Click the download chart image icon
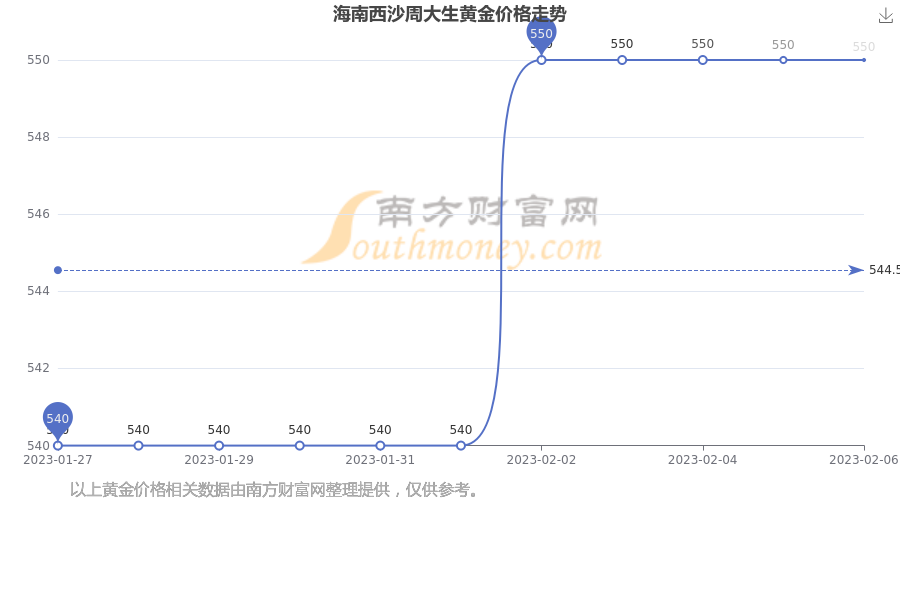Screen dimensions: 900x600 tap(886, 16)
